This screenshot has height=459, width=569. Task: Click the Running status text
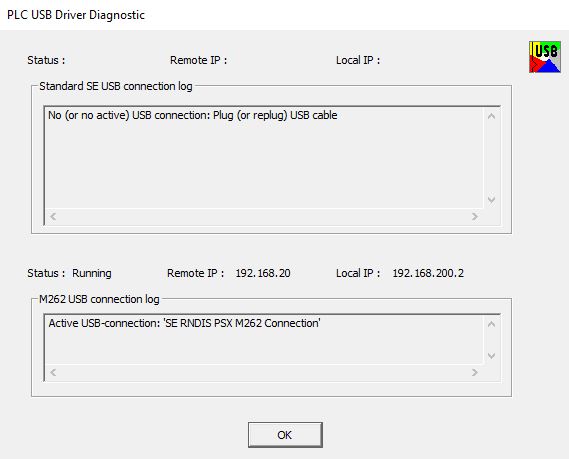click(92, 273)
